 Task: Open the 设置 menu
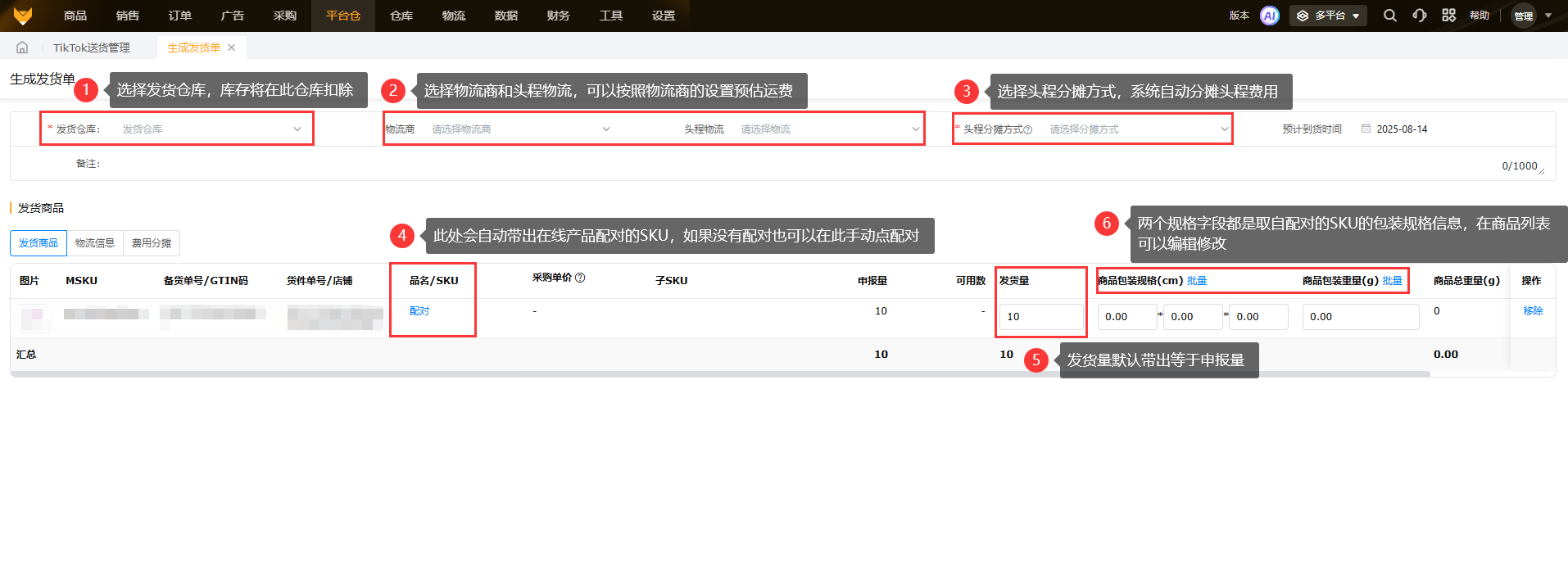click(664, 16)
